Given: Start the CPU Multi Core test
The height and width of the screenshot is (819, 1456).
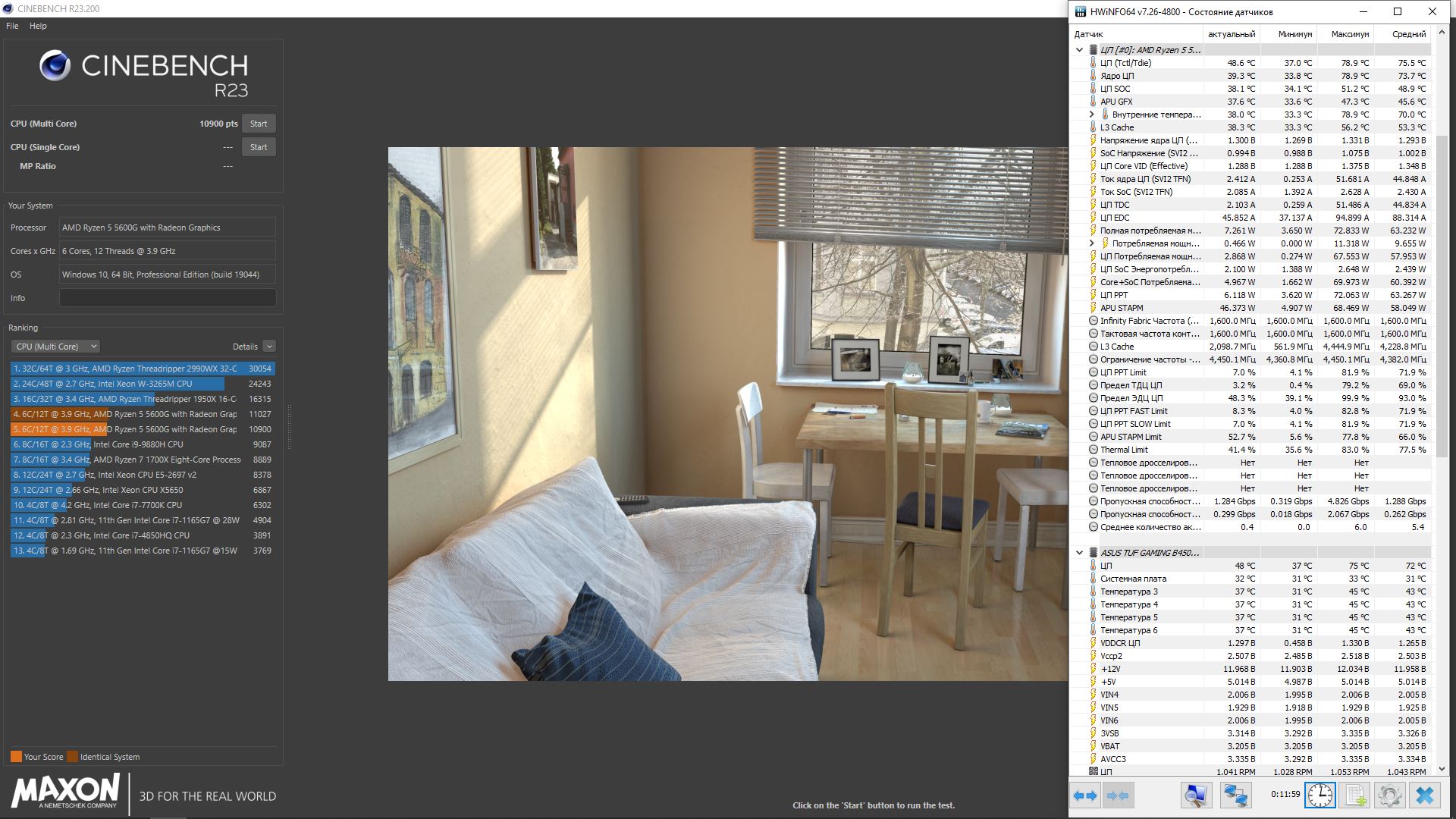Looking at the screenshot, I should tap(259, 124).
